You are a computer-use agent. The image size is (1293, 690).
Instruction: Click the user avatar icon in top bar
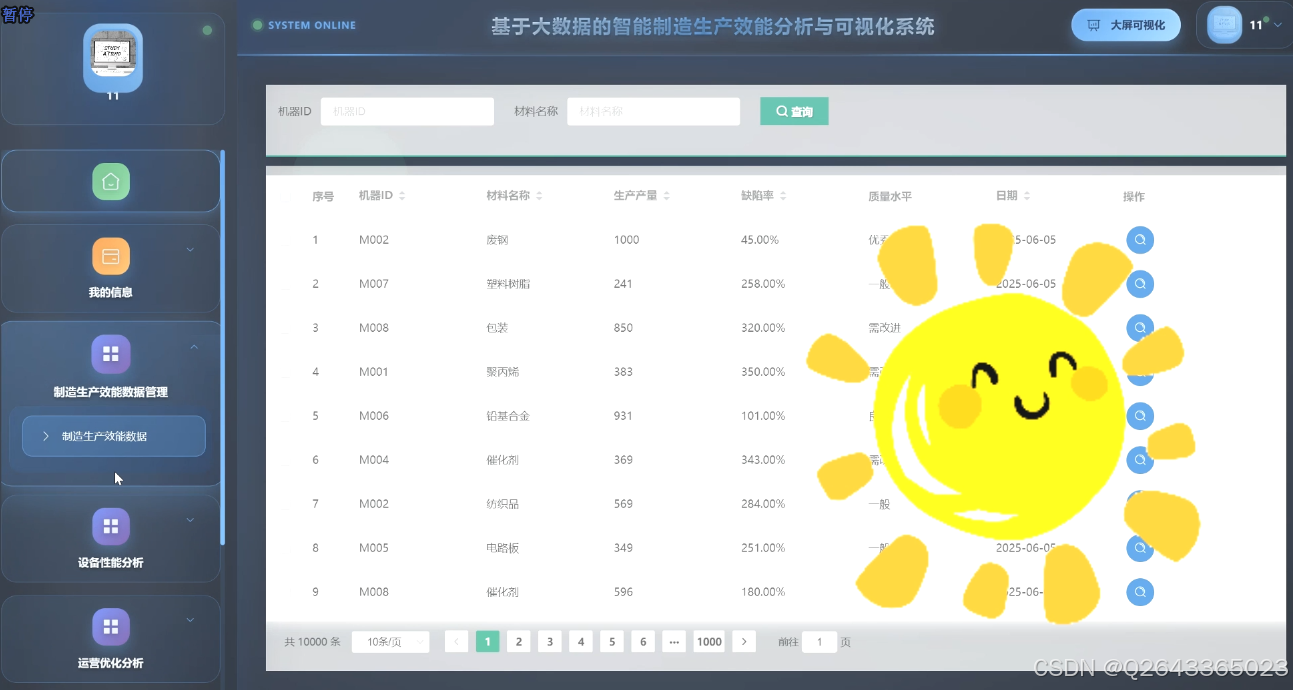click(x=1224, y=24)
